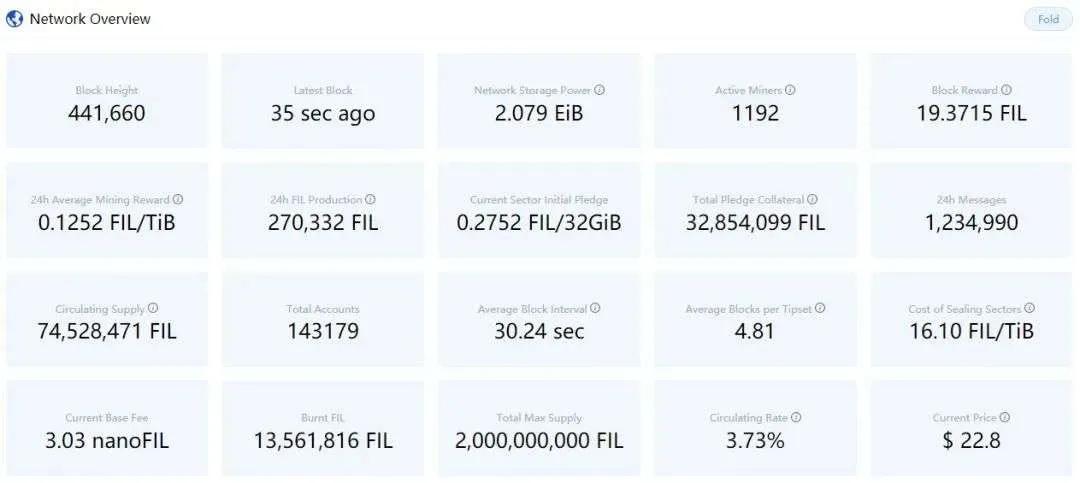Screen dimensions: 1080x483
Task: Click the Cost of Sealing Sectors info icon
Action: [1030, 309]
